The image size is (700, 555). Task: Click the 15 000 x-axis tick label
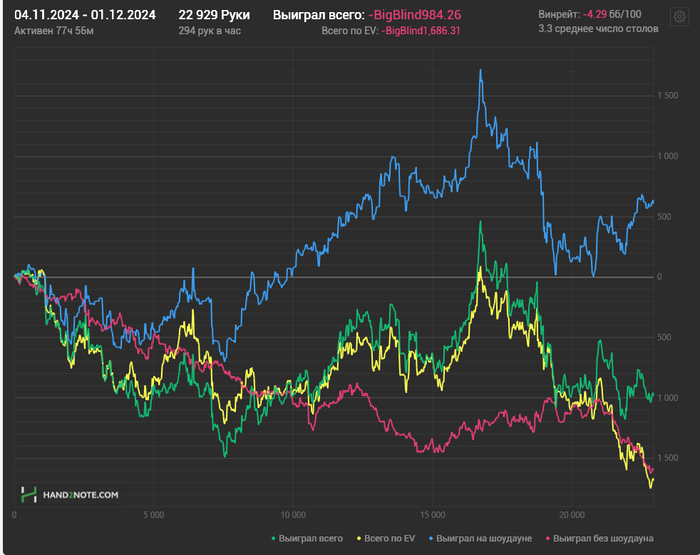click(433, 515)
